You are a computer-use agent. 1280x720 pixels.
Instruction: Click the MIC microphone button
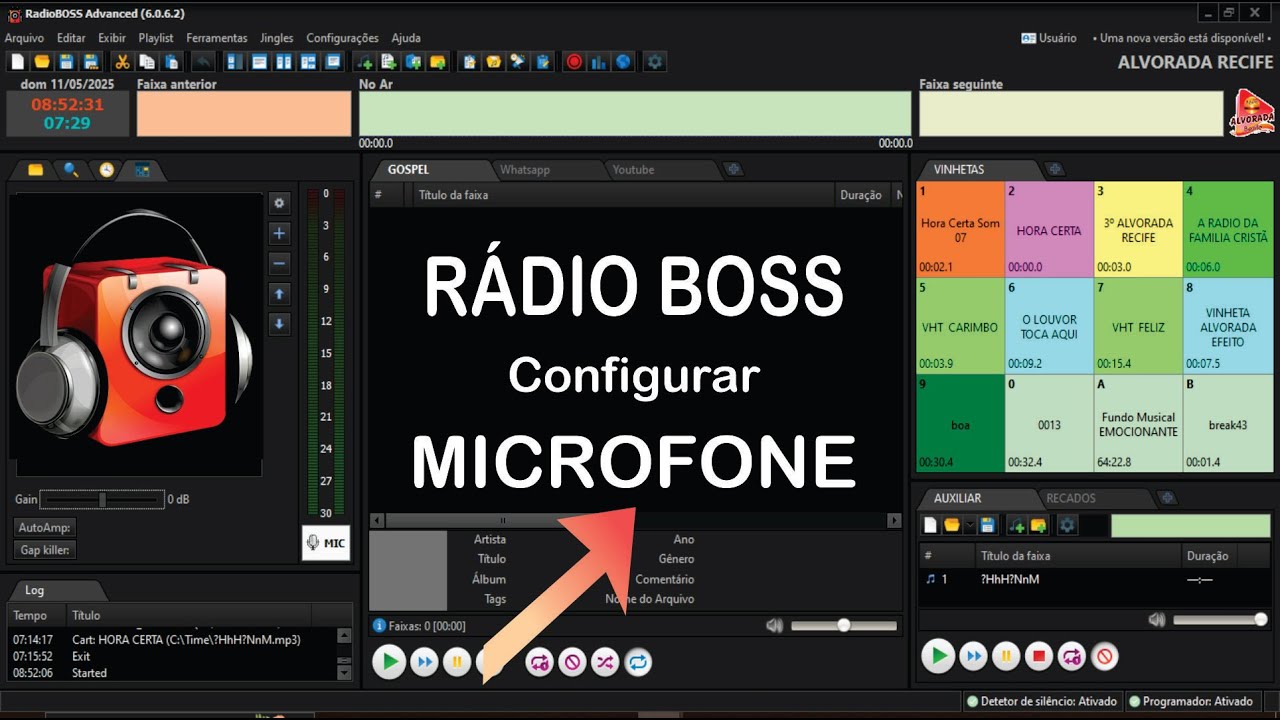point(326,542)
